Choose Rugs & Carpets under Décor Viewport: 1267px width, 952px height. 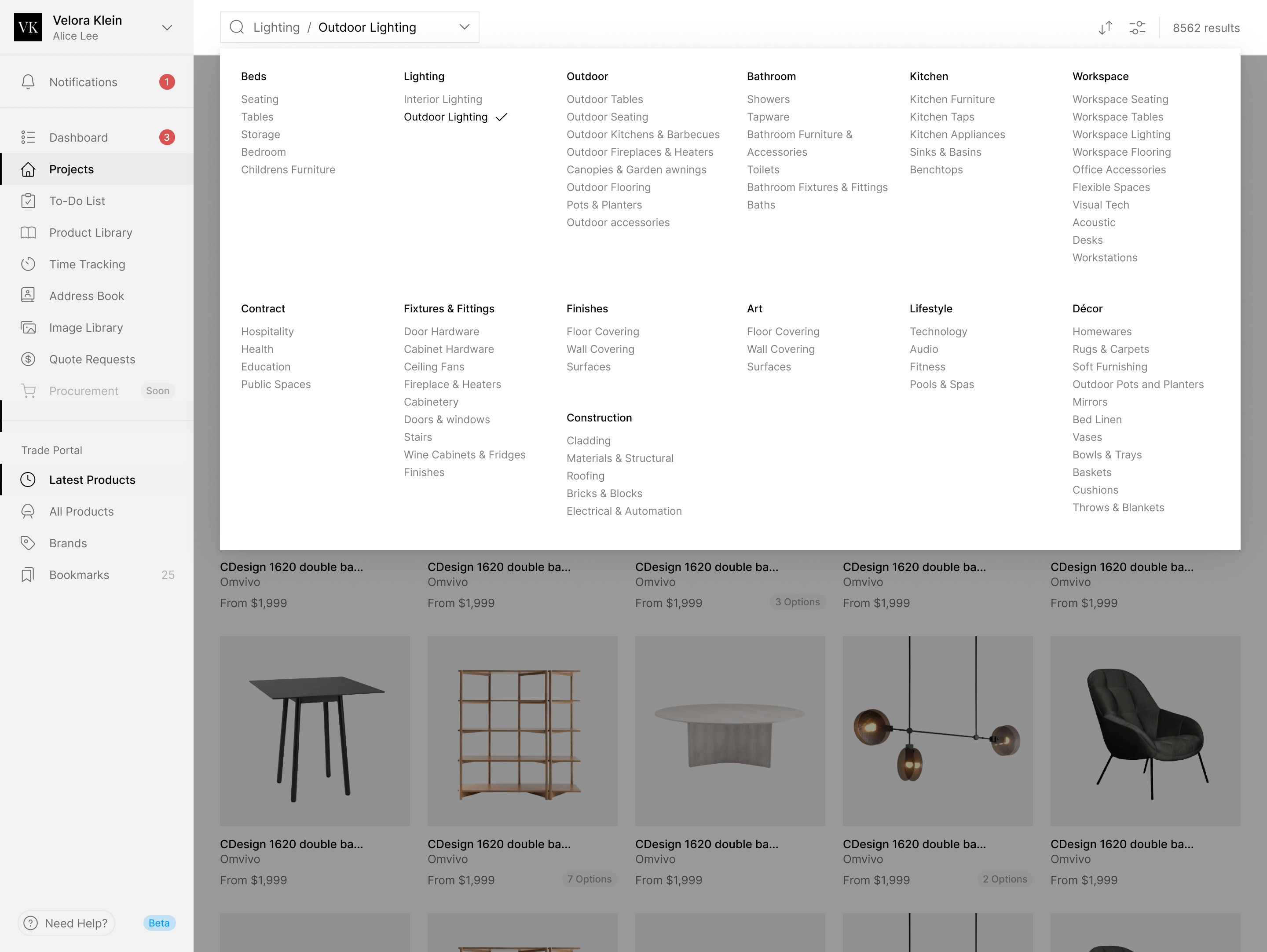(x=1110, y=349)
